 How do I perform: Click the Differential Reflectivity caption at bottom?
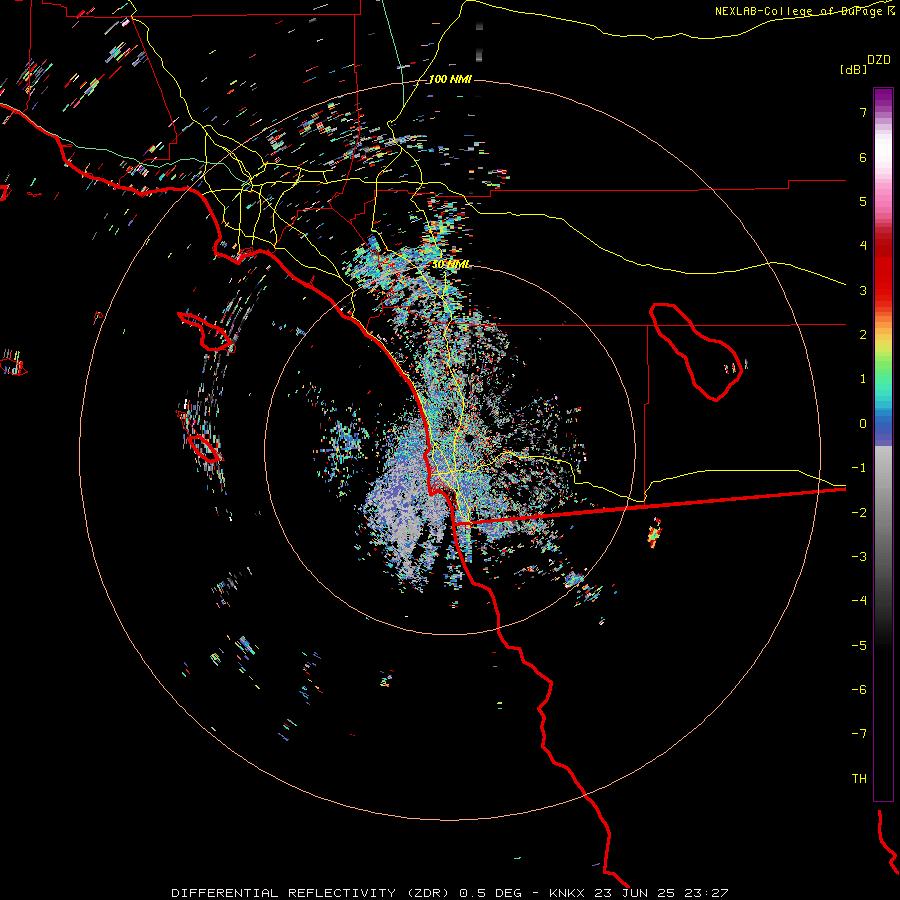pyautogui.click(x=449, y=893)
